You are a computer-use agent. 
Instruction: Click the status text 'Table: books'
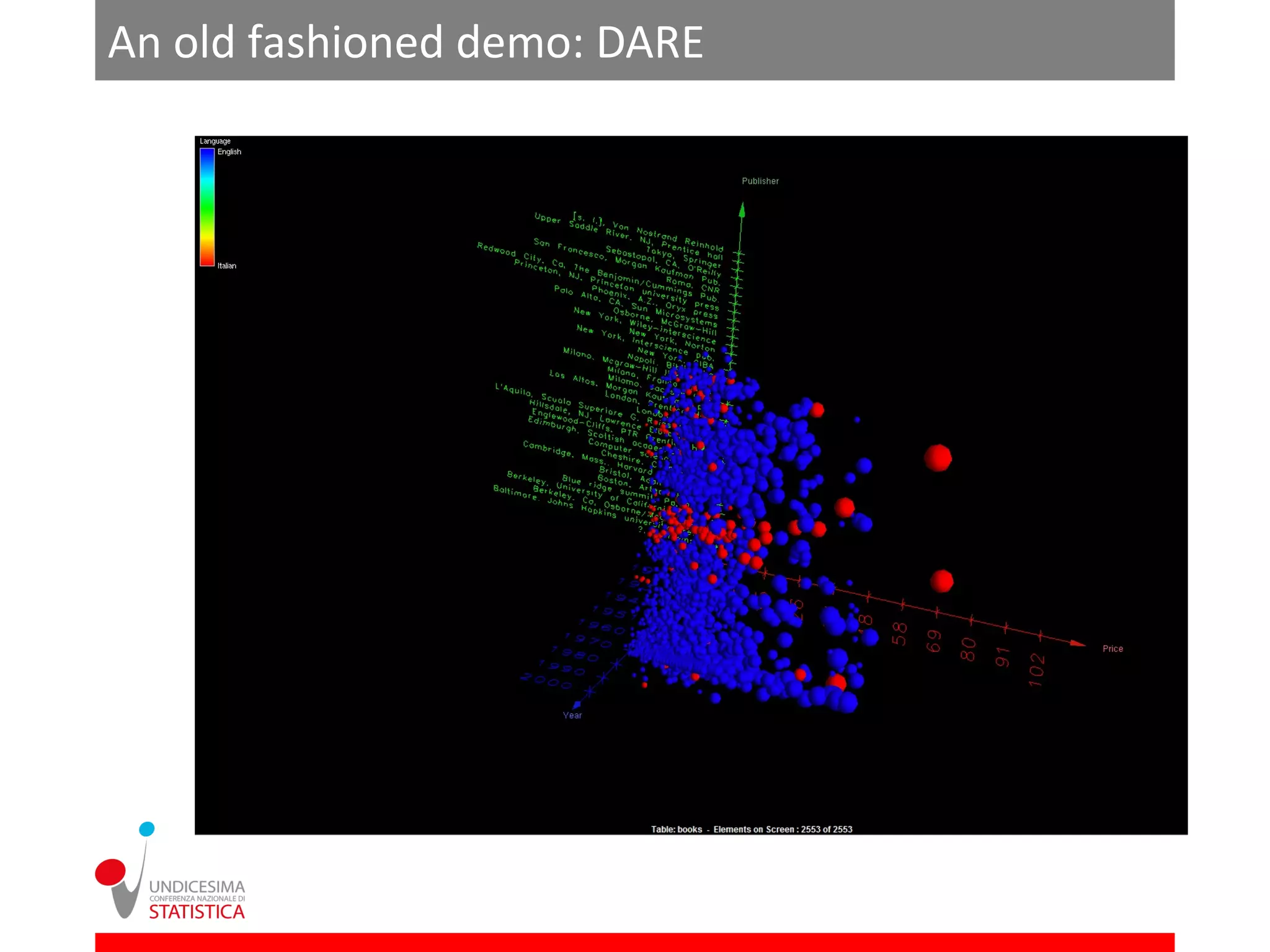pos(677,829)
